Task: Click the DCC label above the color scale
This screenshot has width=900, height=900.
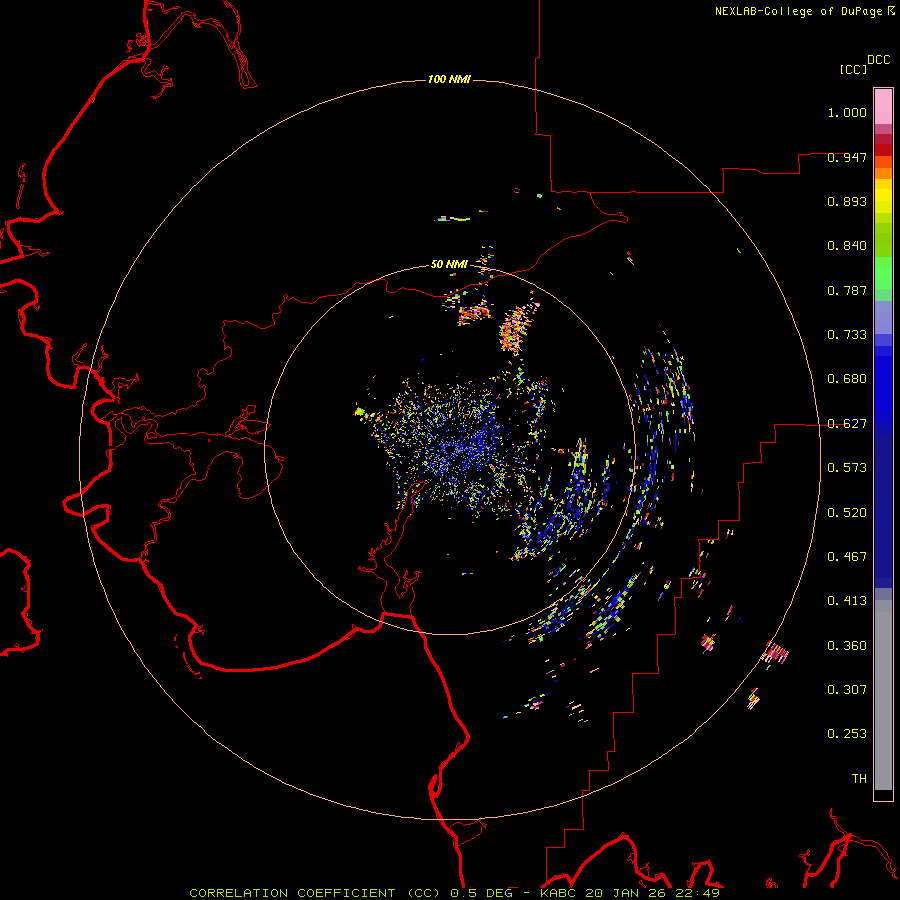Action: point(879,60)
